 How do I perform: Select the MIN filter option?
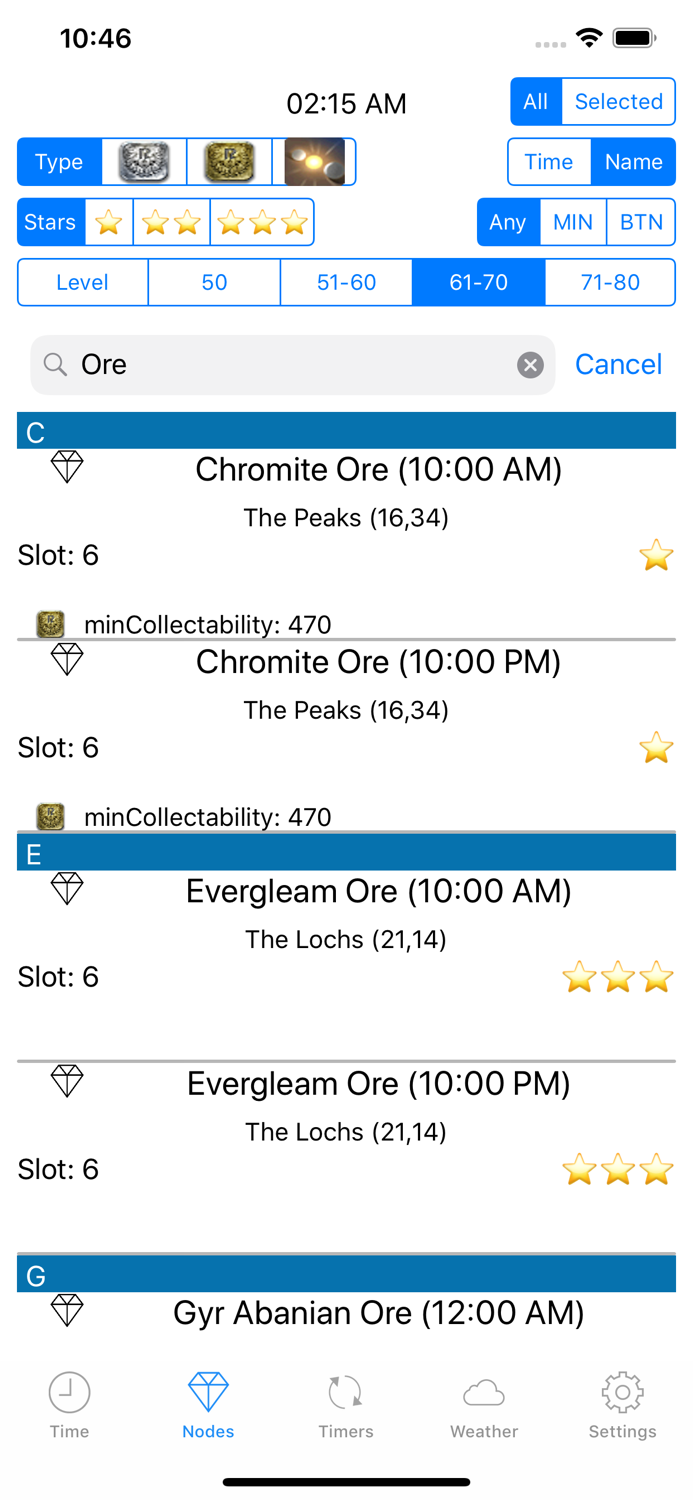coord(572,222)
